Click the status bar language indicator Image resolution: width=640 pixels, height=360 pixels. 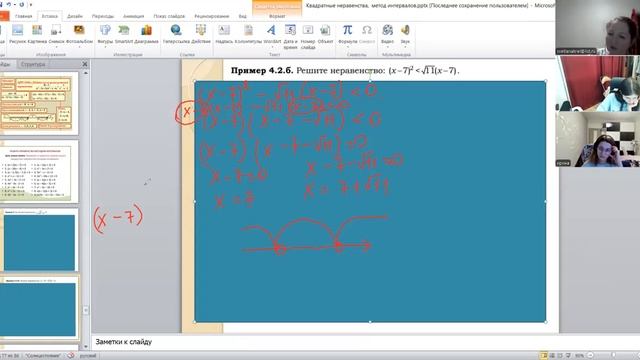coord(88,356)
